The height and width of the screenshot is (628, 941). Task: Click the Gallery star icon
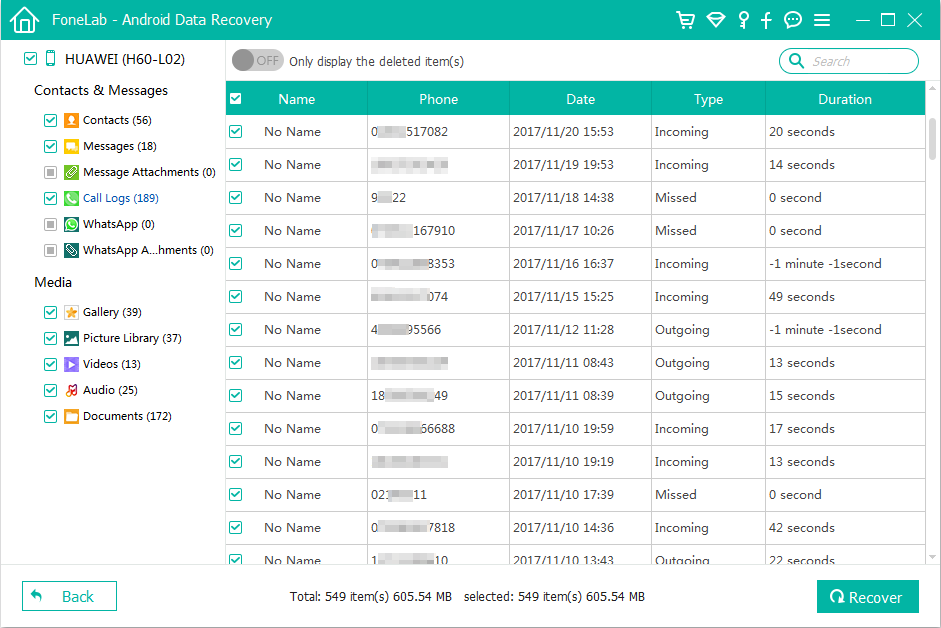coord(70,312)
